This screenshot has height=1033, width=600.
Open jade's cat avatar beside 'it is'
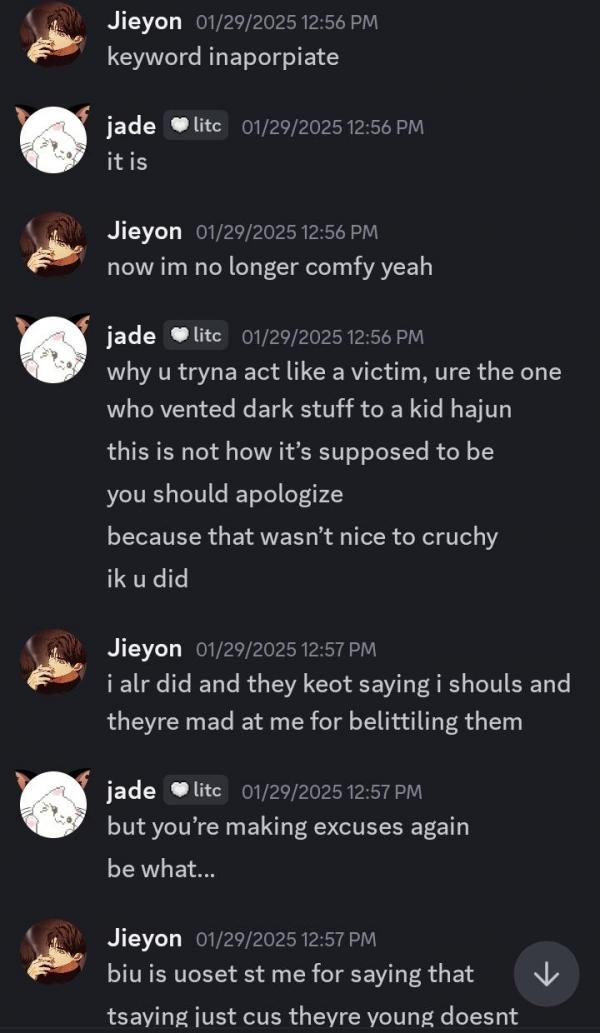pyautogui.click(x=53, y=139)
